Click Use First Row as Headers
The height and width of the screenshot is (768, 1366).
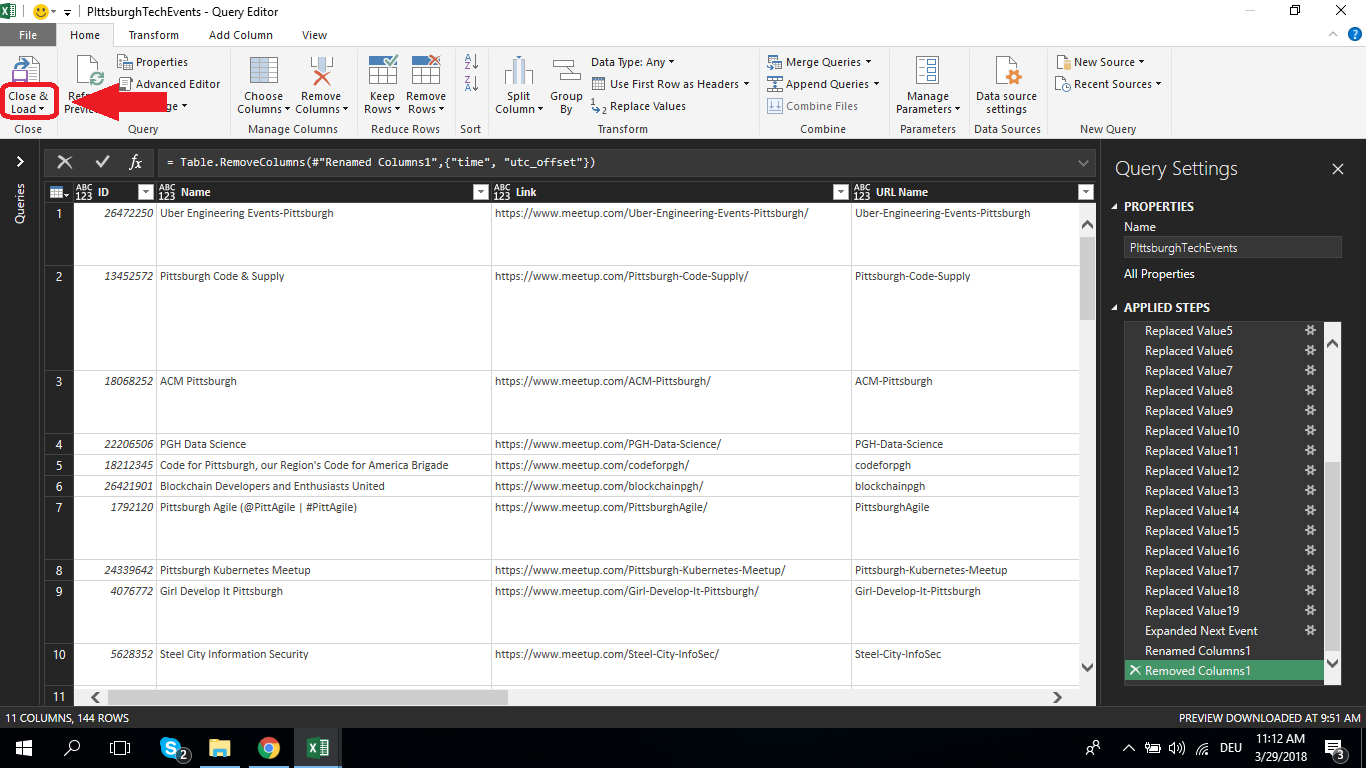pyautogui.click(x=670, y=84)
